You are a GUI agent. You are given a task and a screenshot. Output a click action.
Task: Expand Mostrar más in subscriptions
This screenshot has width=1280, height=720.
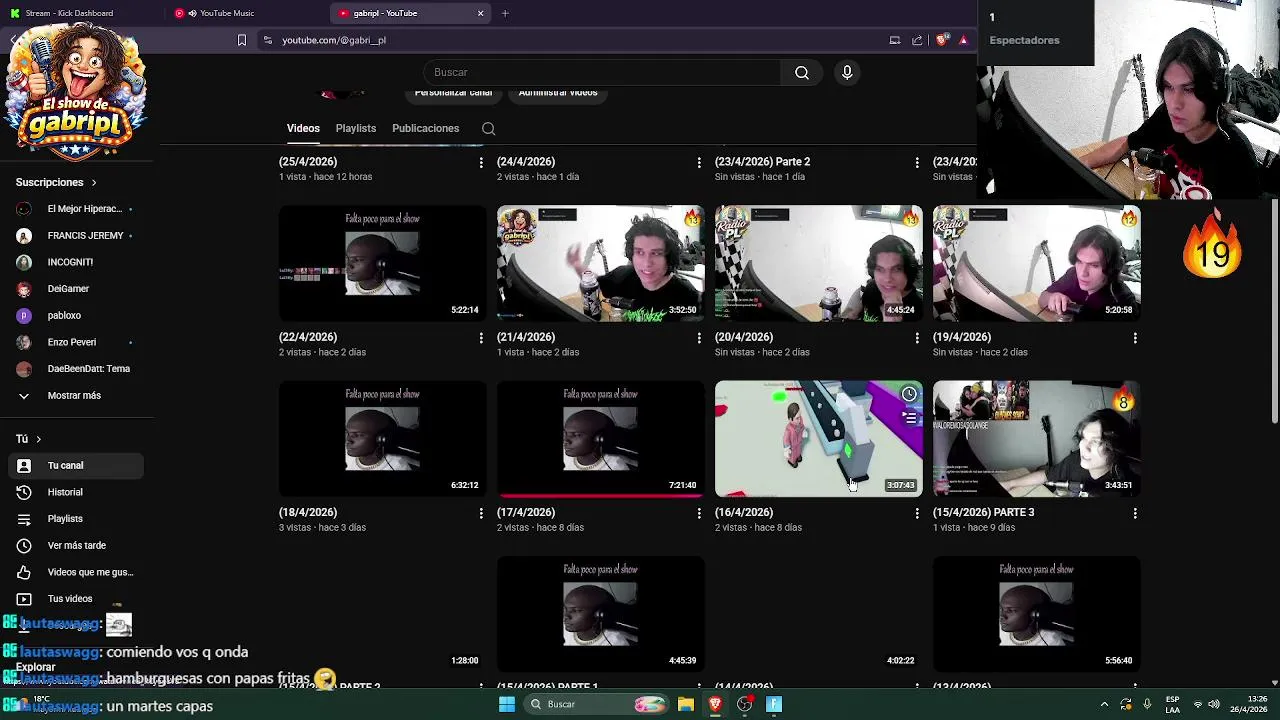[x=76, y=395]
